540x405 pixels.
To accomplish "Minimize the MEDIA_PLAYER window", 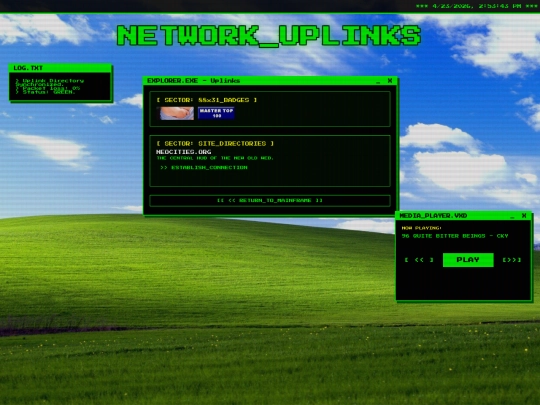I will (512, 216).
